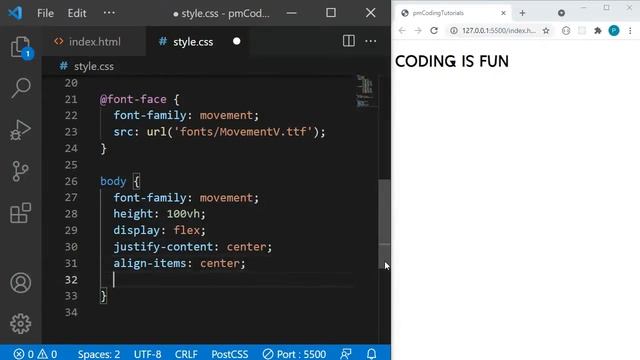Click the feedback icon in status bar

pos(346,353)
